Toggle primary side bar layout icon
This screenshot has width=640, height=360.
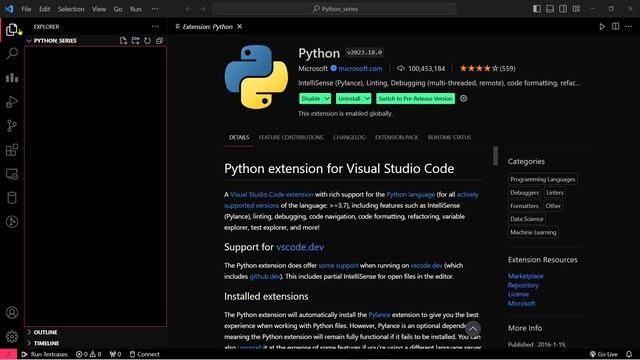pyautogui.click(x=537, y=9)
